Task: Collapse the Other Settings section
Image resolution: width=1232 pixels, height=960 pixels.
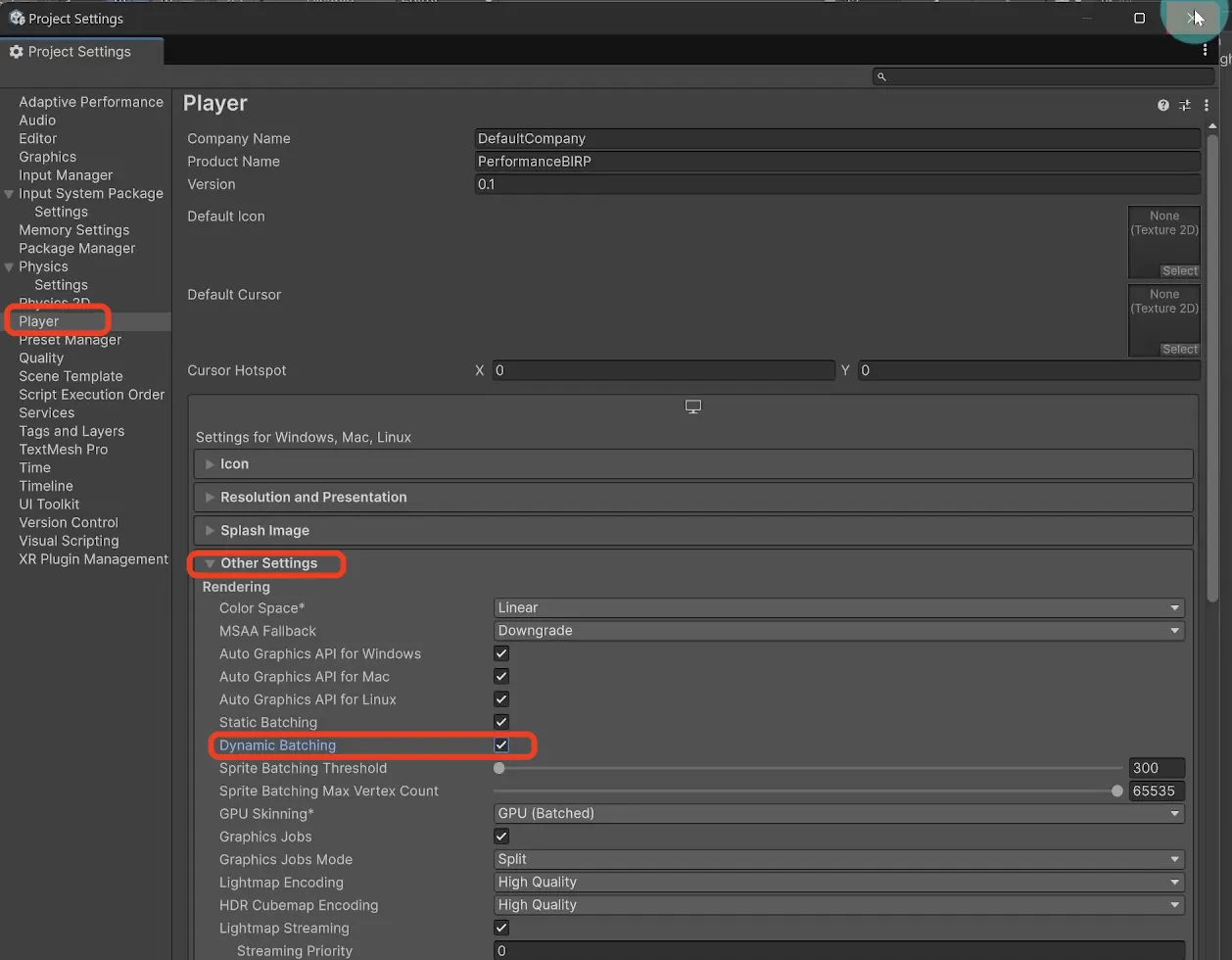Action: point(267,563)
